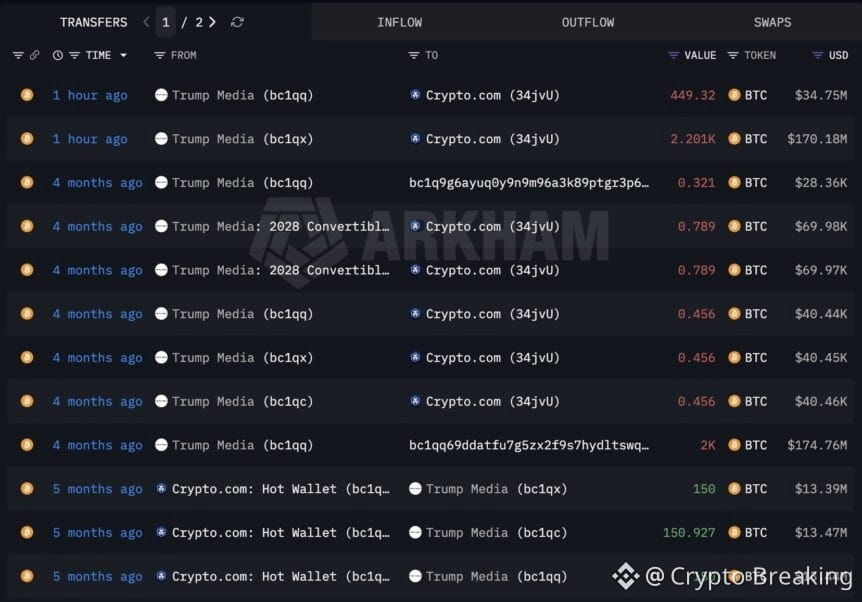Open the USD column filter
The height and width of the screenshot is (602, 862).
click(817, 55)
